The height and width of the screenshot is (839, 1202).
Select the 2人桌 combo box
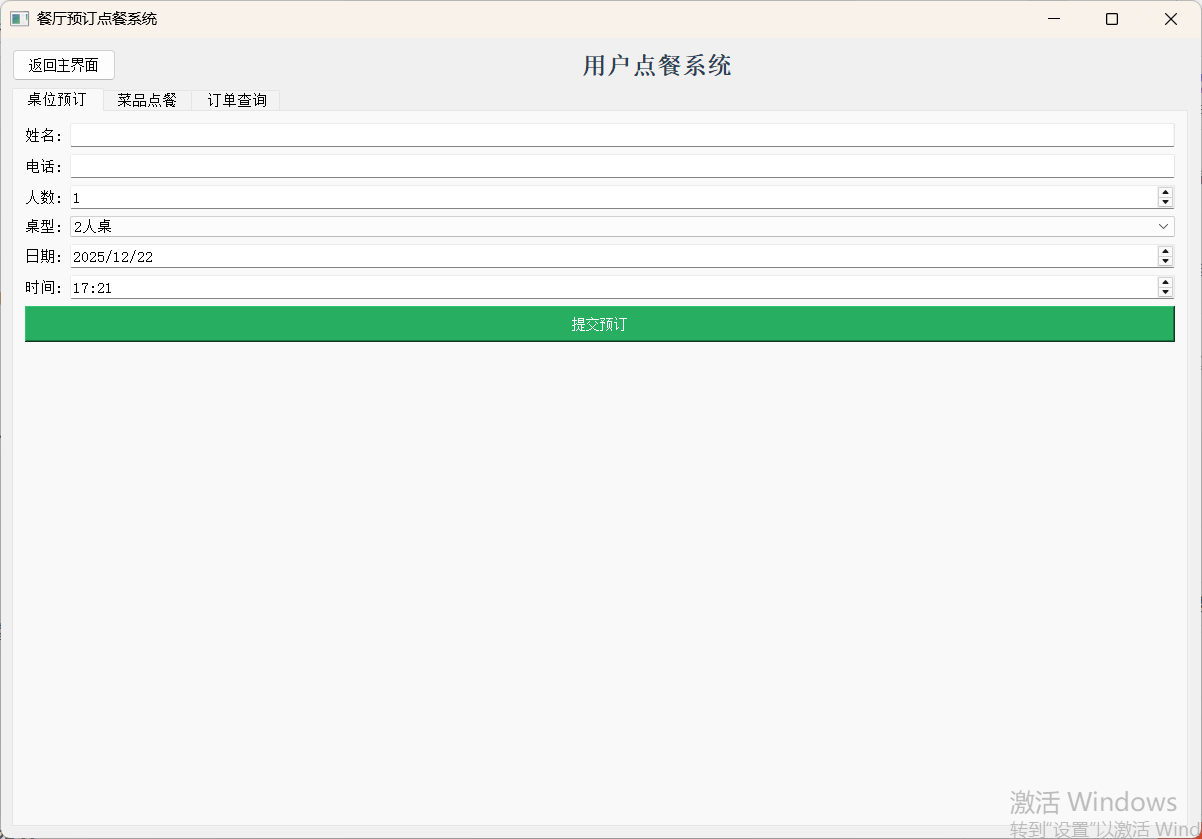(x=600, y=226)
